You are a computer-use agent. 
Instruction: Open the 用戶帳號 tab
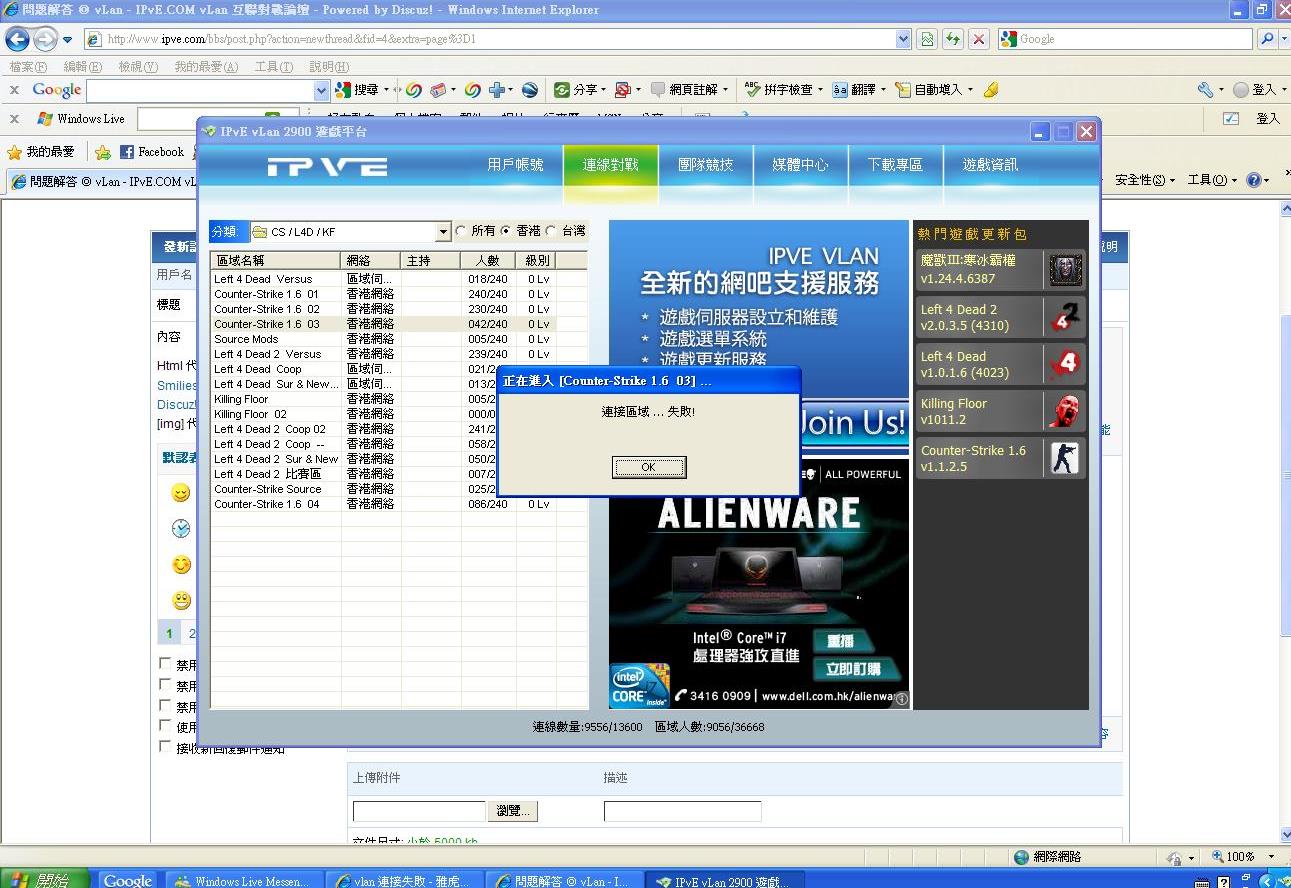pyautogui.click(x=515, y=165)
